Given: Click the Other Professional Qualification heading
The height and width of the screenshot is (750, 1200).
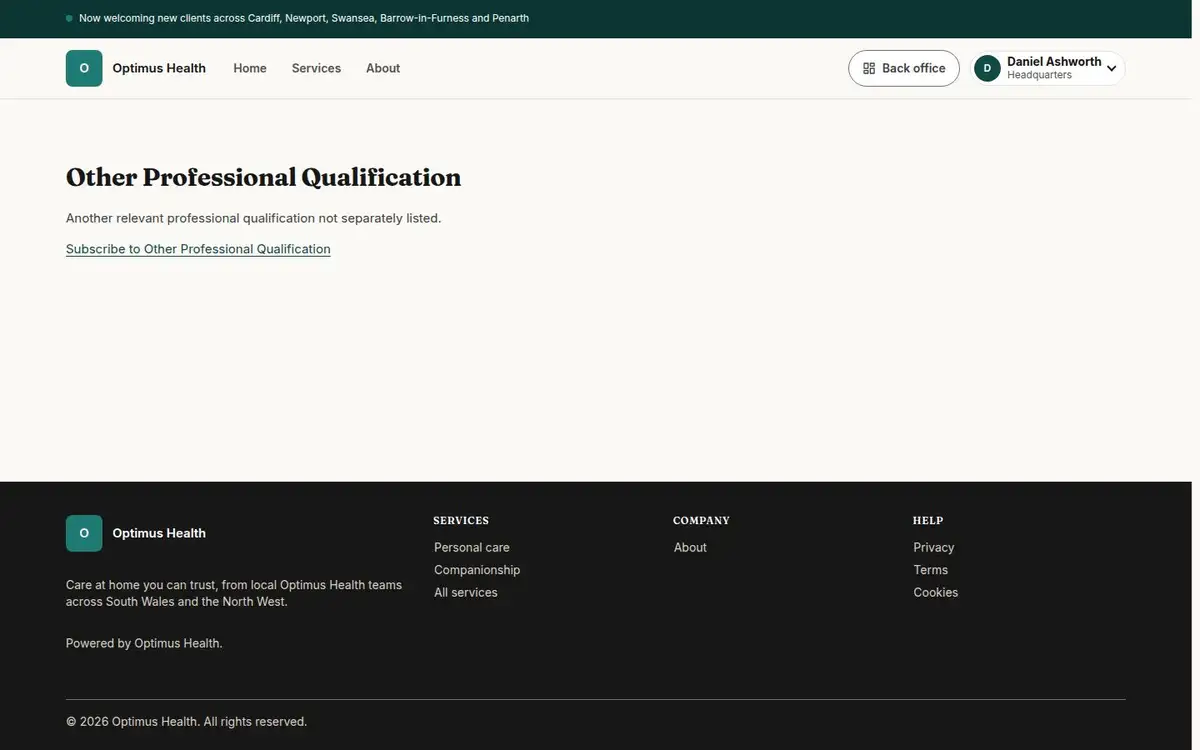Looking at the screenshot, I should point(264,177).
